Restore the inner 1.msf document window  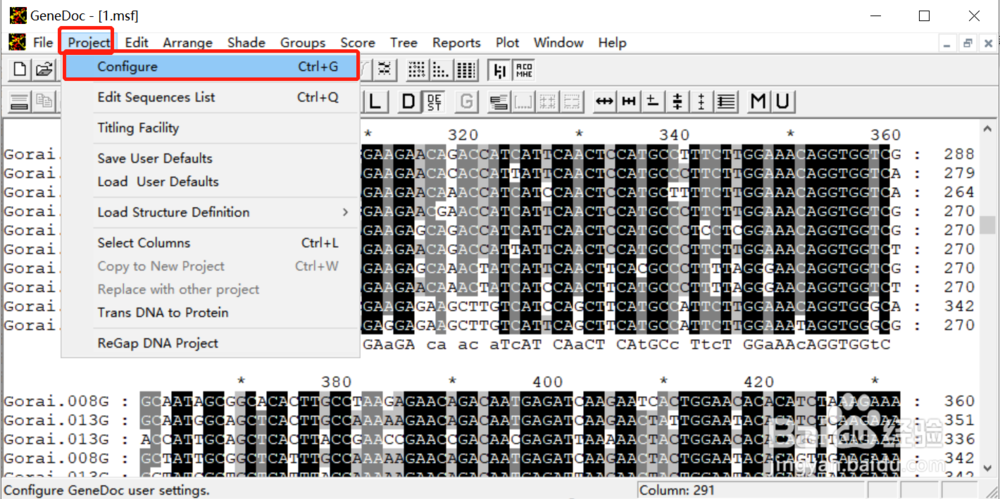[968, 43]
